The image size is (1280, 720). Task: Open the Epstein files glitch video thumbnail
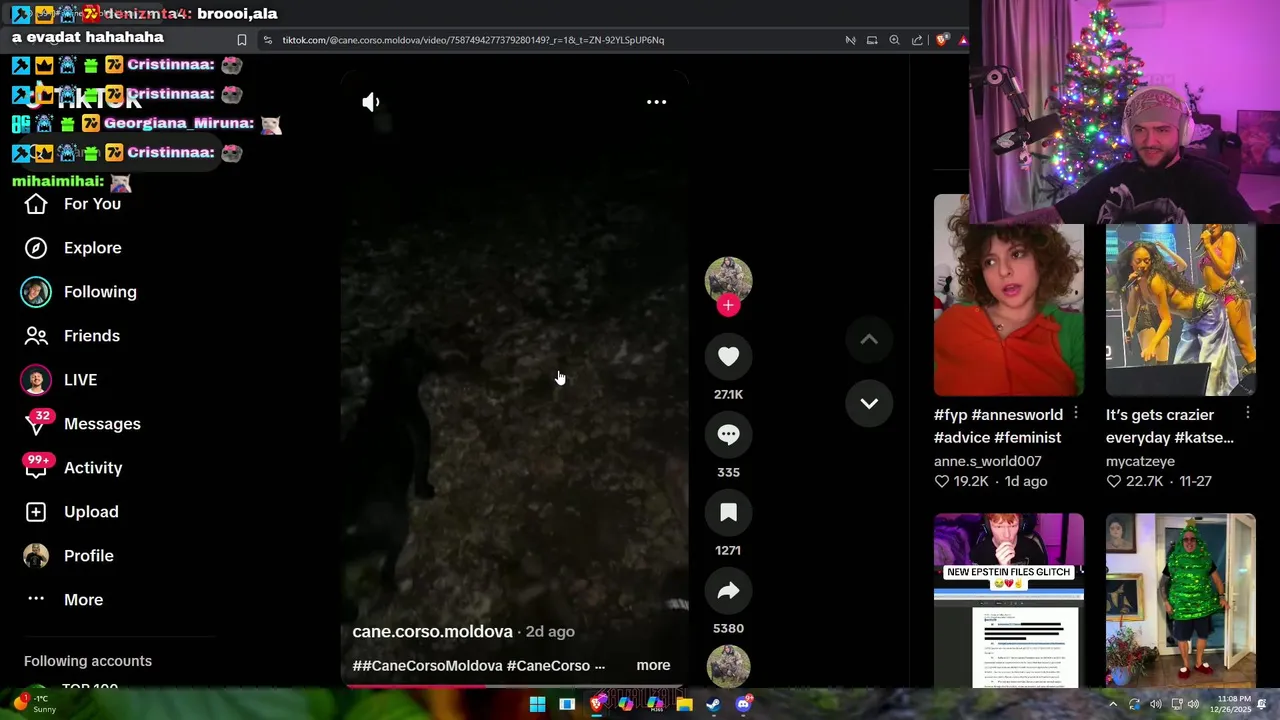[x=1008, y=600]
